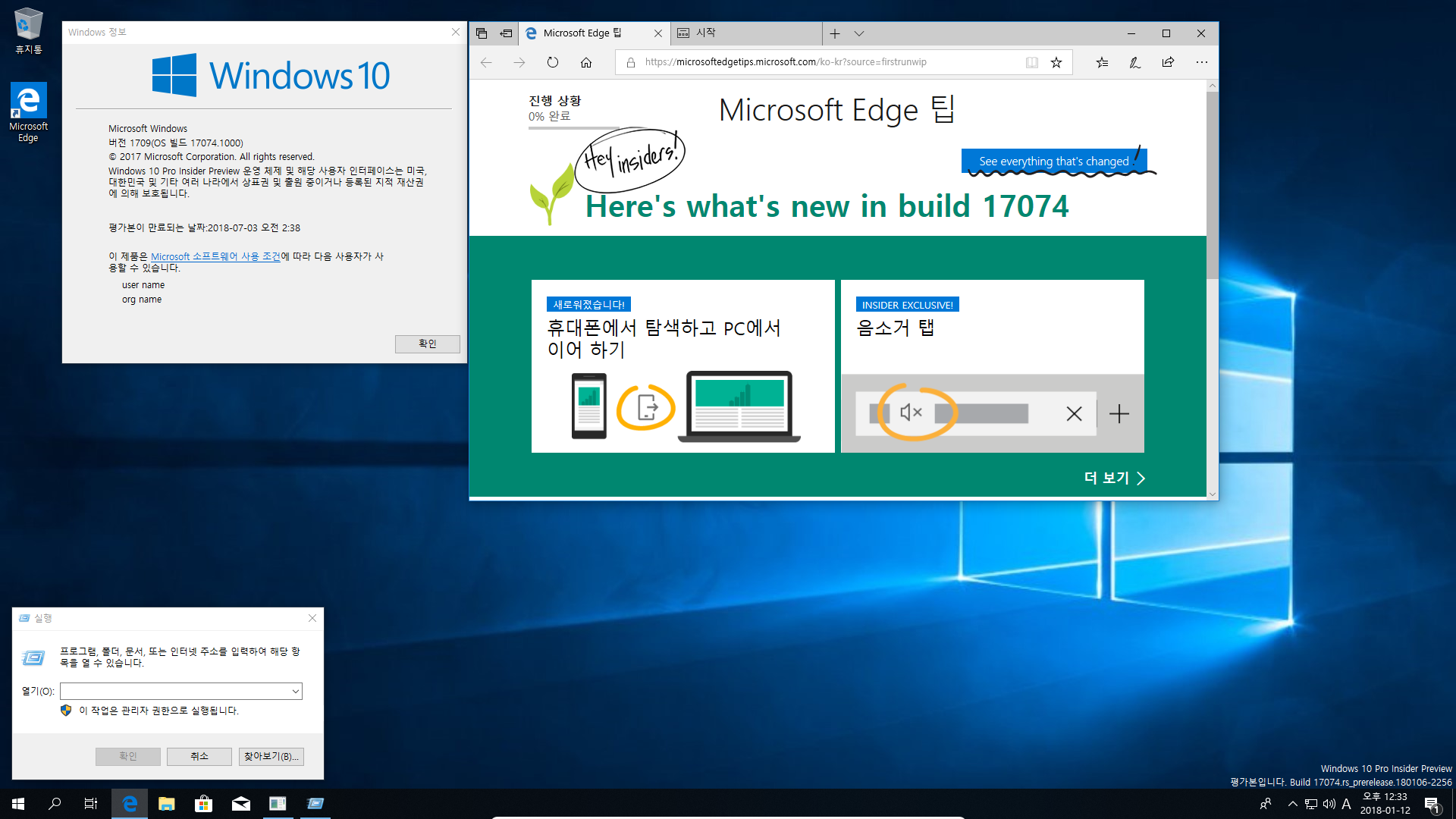Click See everything that's changed button
Viewport: 1456px width, 819px height.
(1053, 161)
